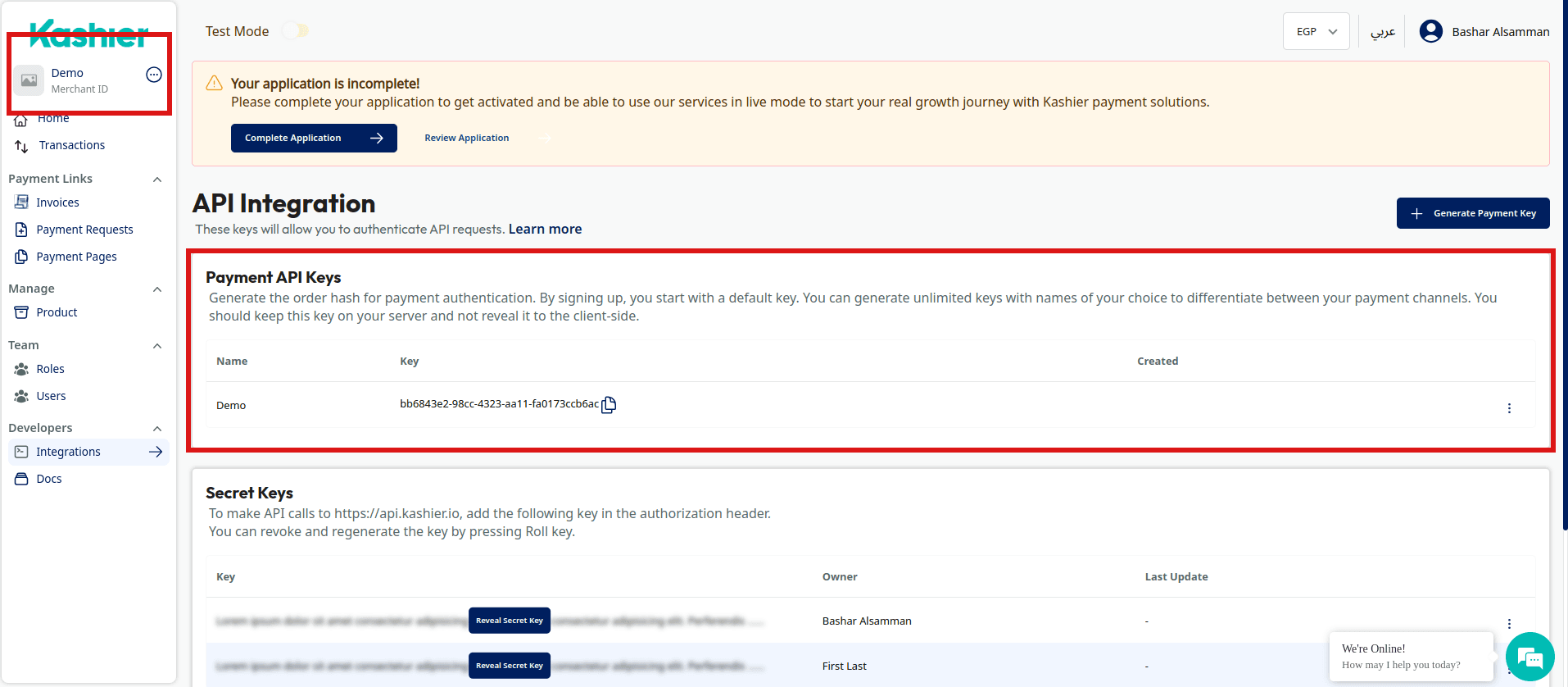The width and height of the screenshot is (1568, 687).
Task: Click the "We're Online!" chat bubble
Action: click(1411, 656)
